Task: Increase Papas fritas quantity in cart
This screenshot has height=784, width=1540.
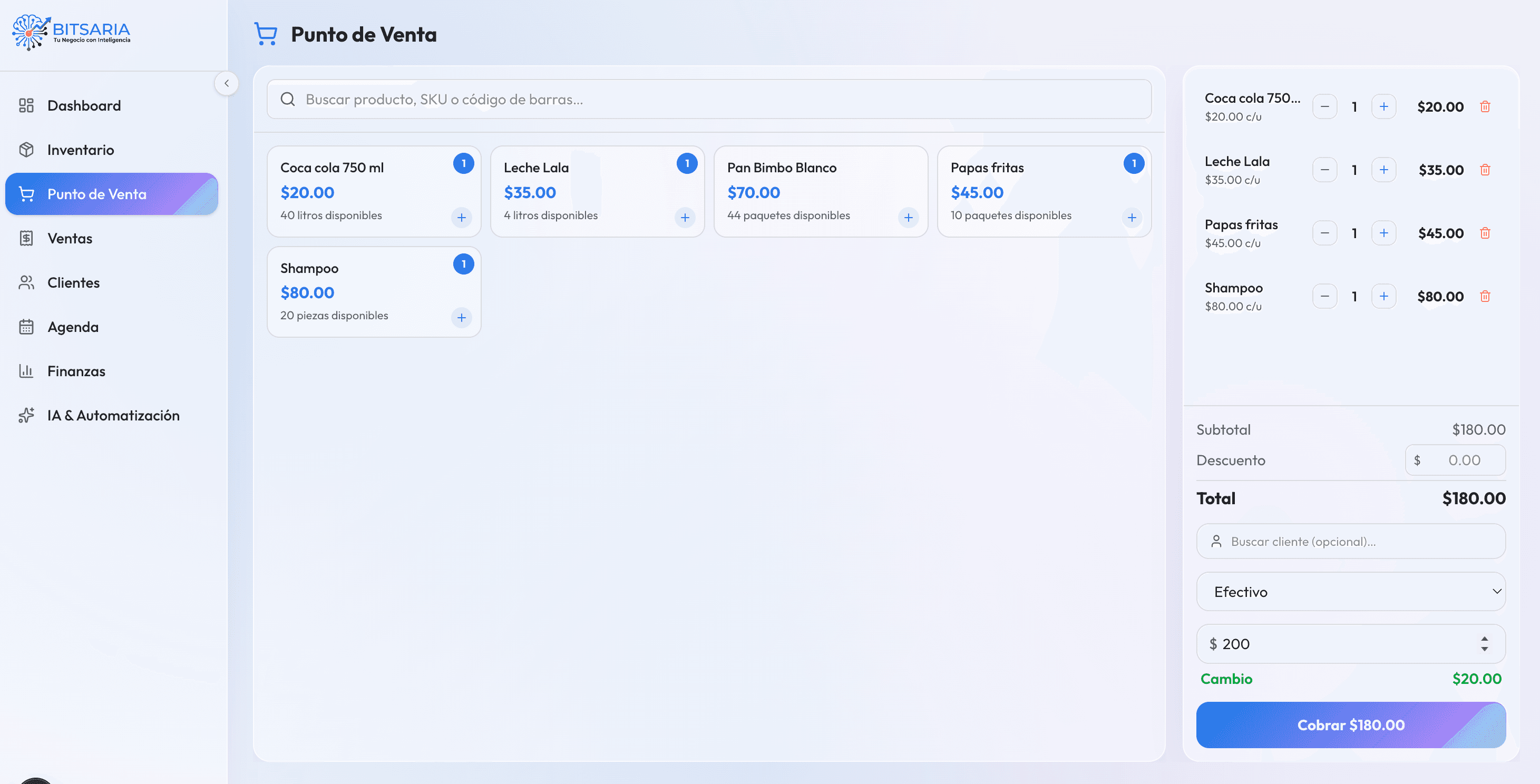Action: coord(1383,233)
